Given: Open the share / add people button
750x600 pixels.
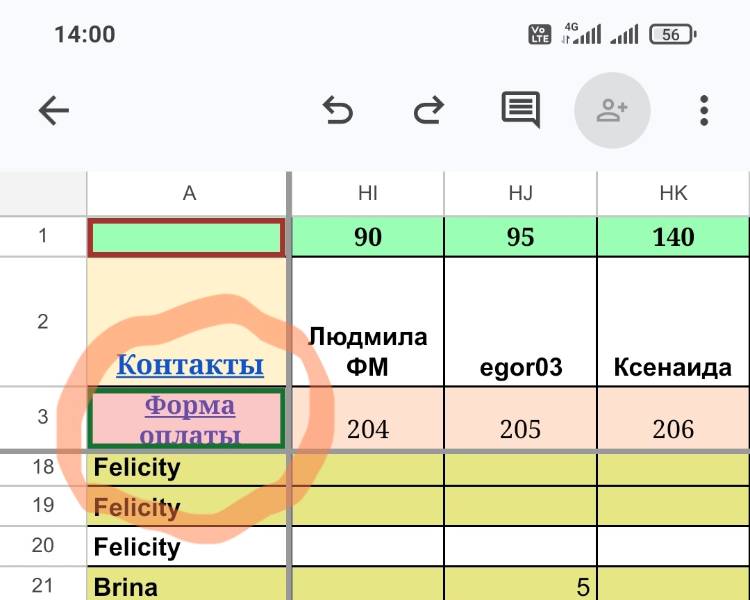Looking at the screenshot, I should pyautogui.click(x=612, y=111).
